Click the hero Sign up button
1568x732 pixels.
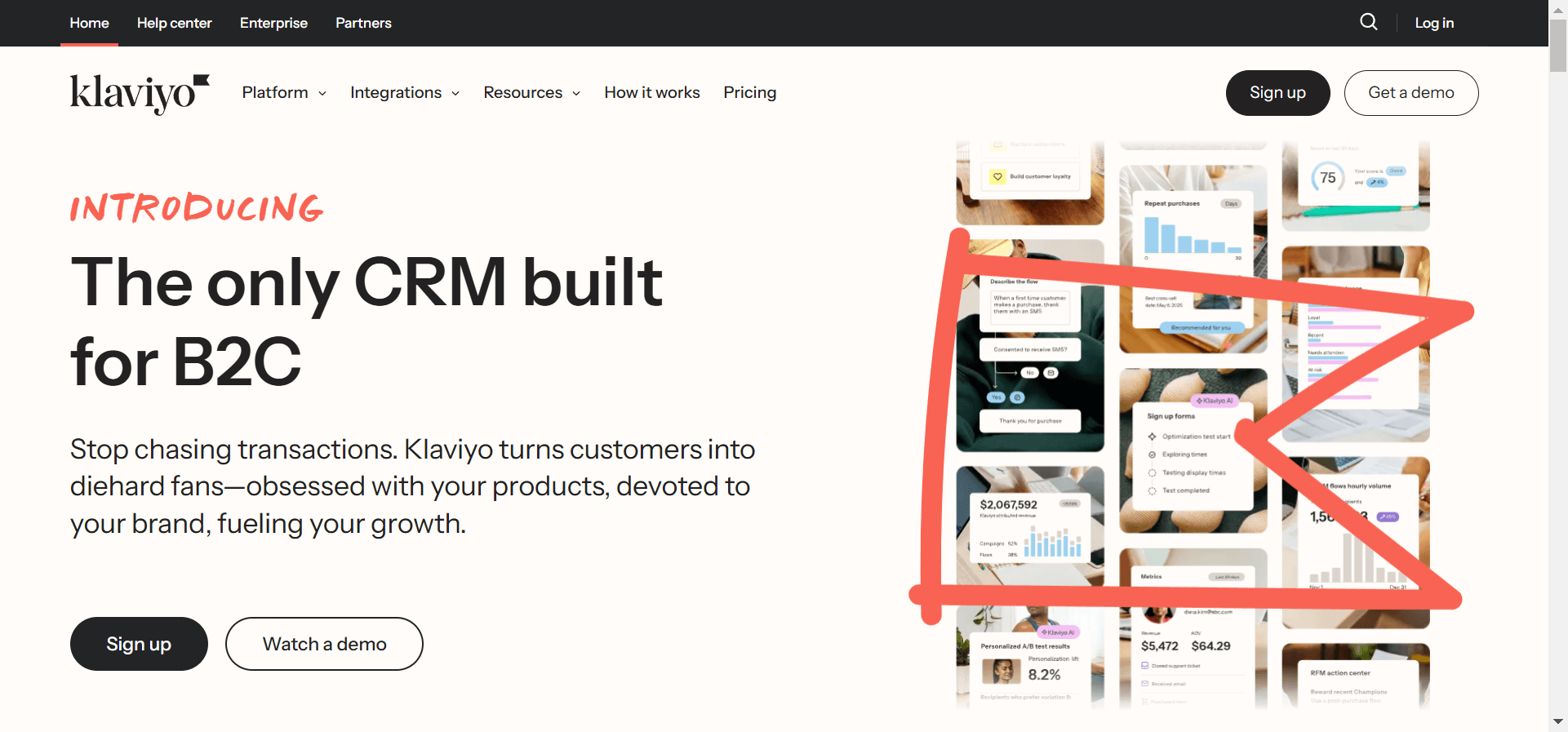(139, 644)
